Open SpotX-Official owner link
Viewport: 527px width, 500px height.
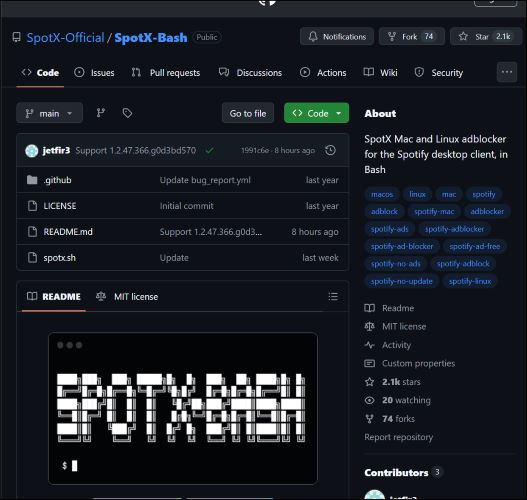coord(66,37)
